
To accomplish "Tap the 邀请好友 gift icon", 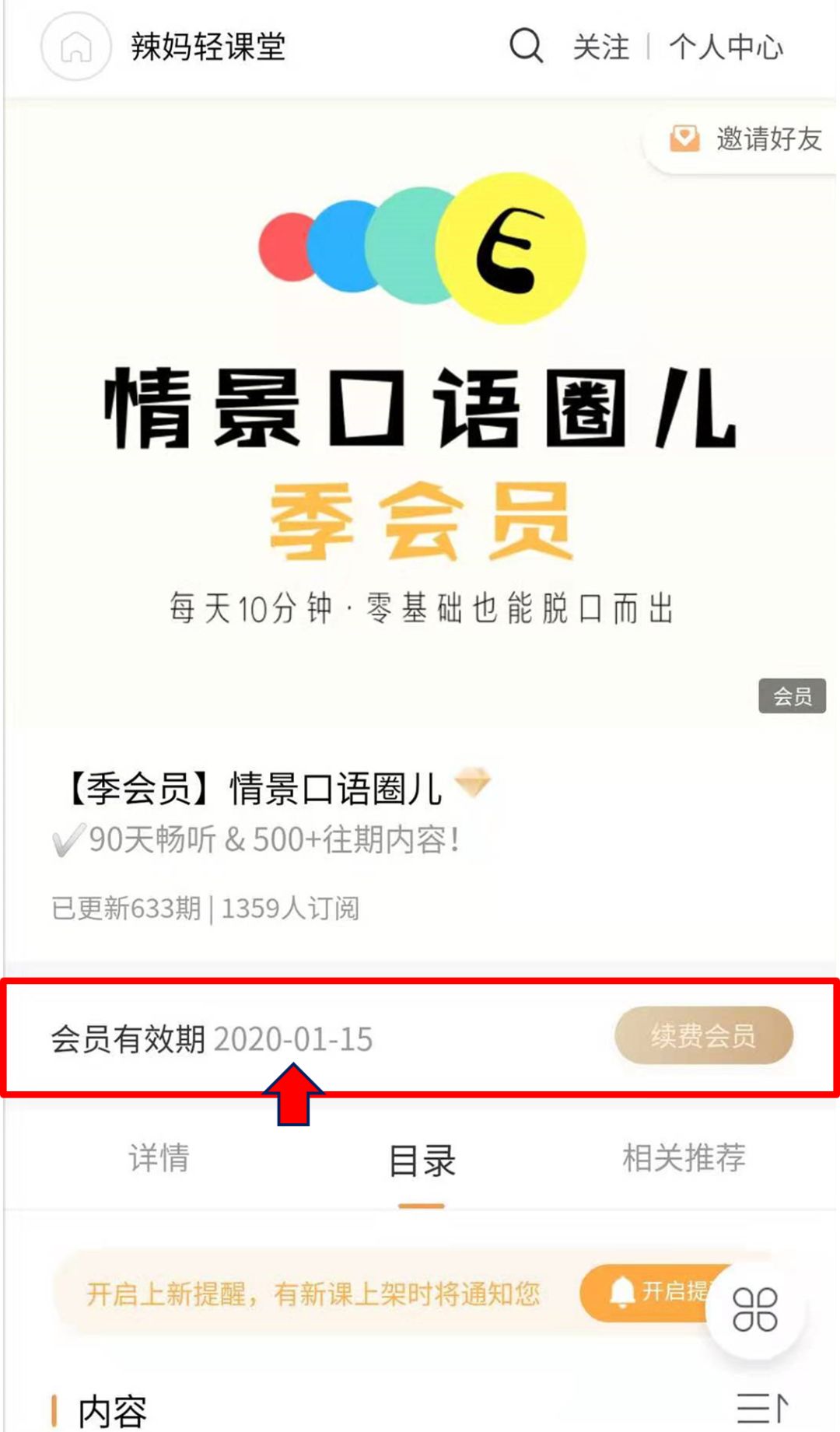I will pyautogui.click(x=684, y=138).
